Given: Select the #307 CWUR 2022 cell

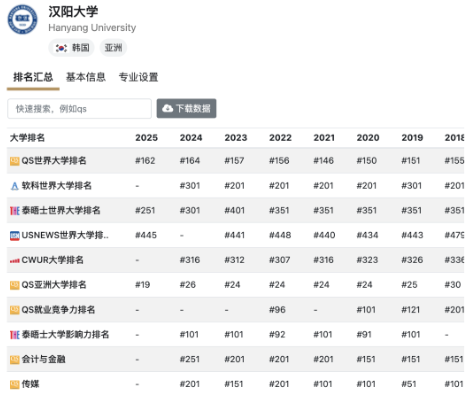Looking at the screenshot, I should tap(279, 260).
